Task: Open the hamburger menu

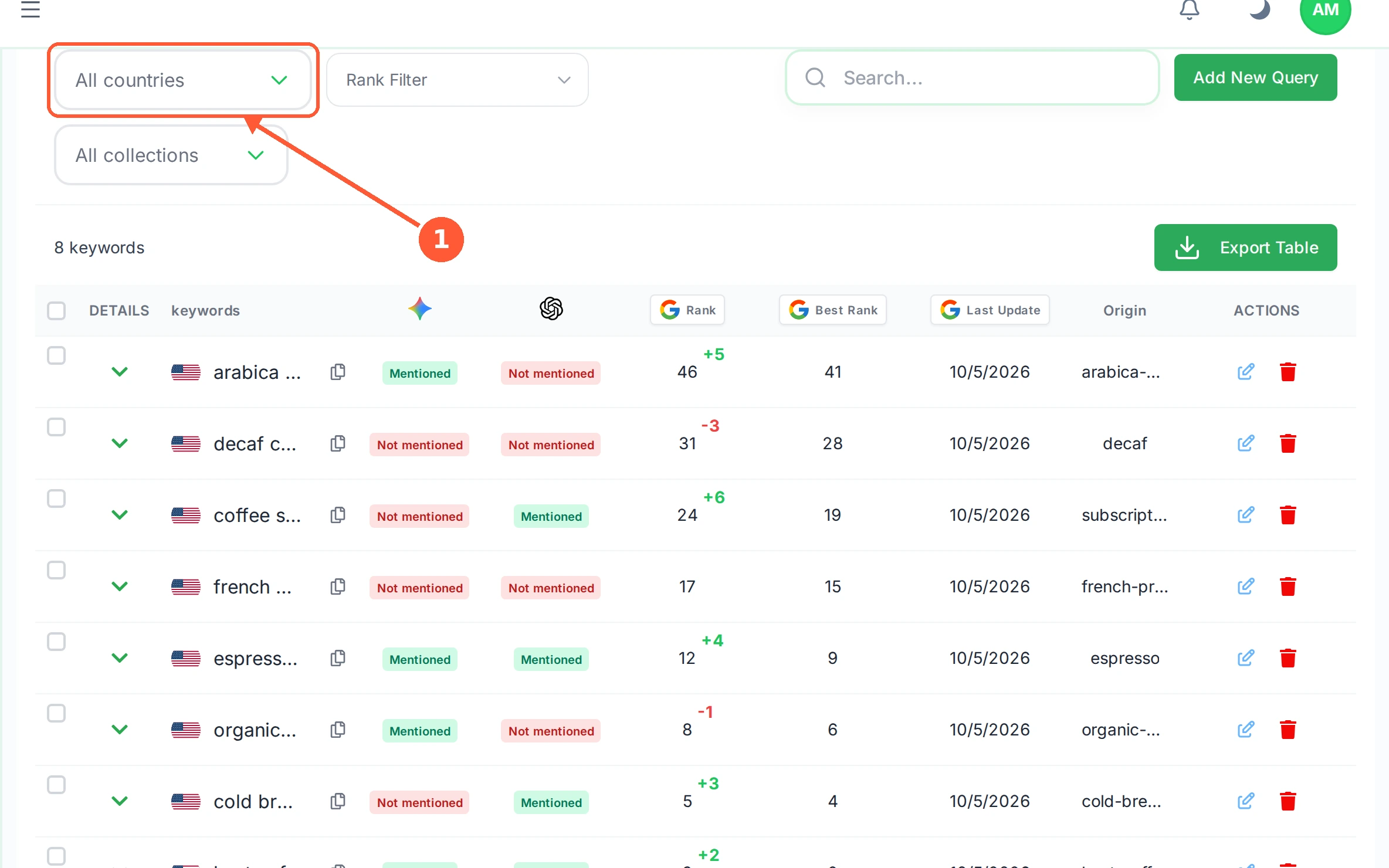Action: coord(31,9)
